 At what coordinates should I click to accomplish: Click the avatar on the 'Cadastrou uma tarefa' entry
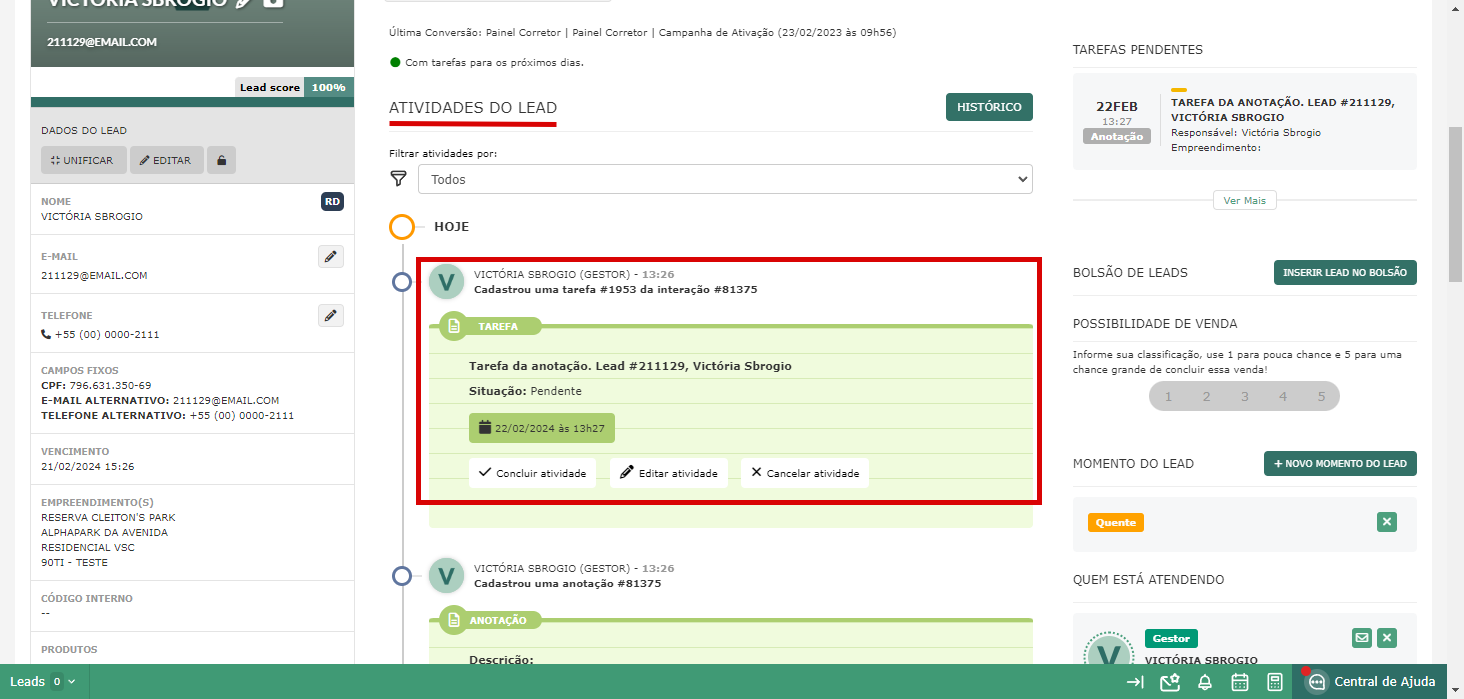447,282
